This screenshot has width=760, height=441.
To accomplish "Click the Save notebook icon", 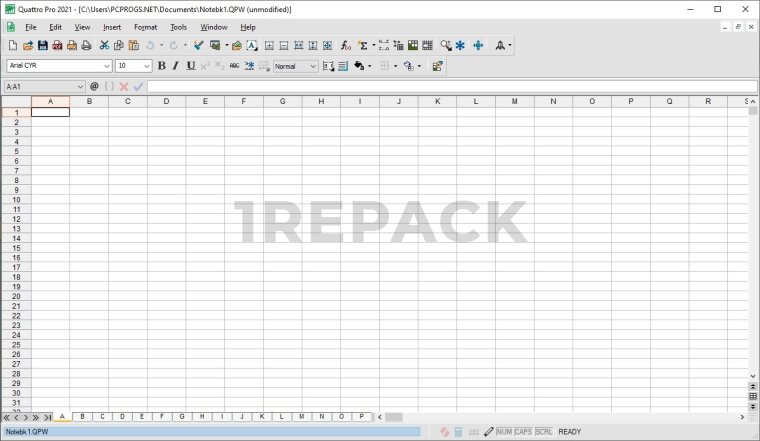I will (x=43, y=46).
